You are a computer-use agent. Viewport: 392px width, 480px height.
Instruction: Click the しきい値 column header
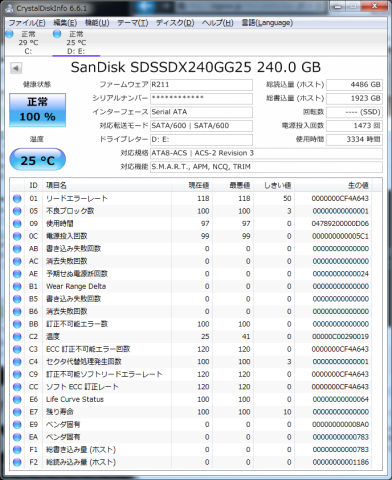point(274,185)
